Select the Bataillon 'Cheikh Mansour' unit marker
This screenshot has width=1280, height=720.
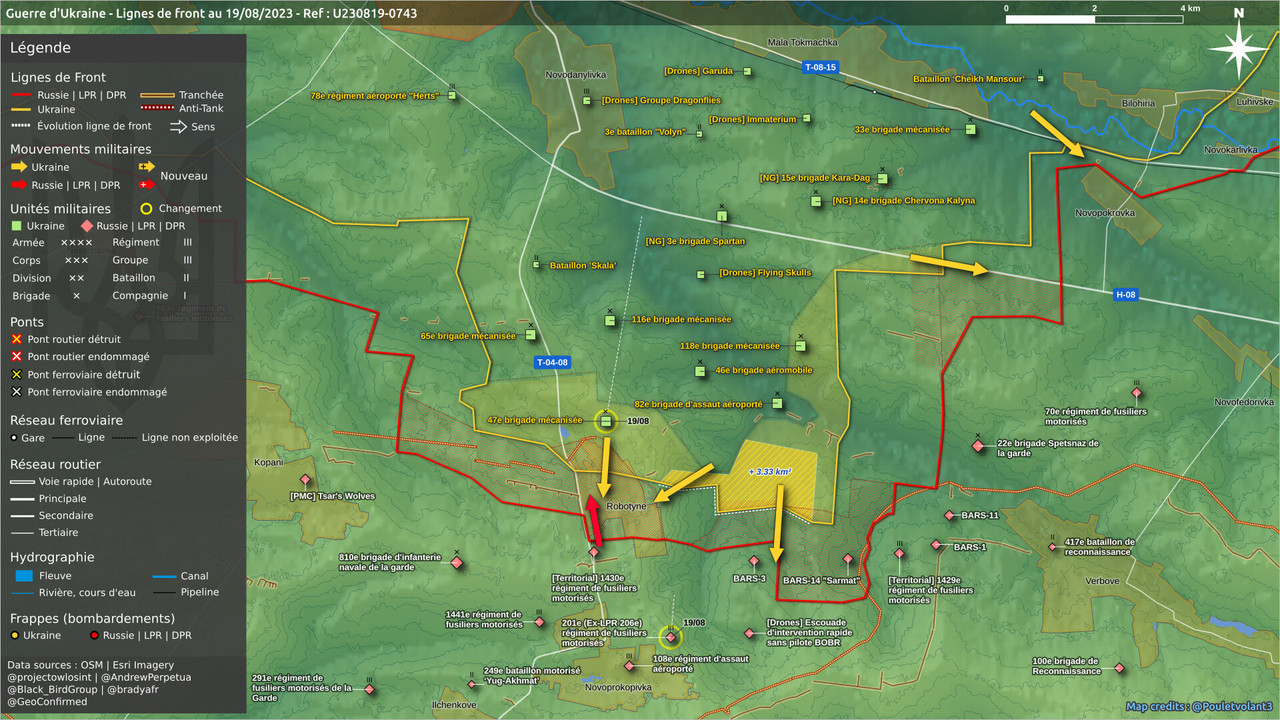click(x=1040, y=79)
